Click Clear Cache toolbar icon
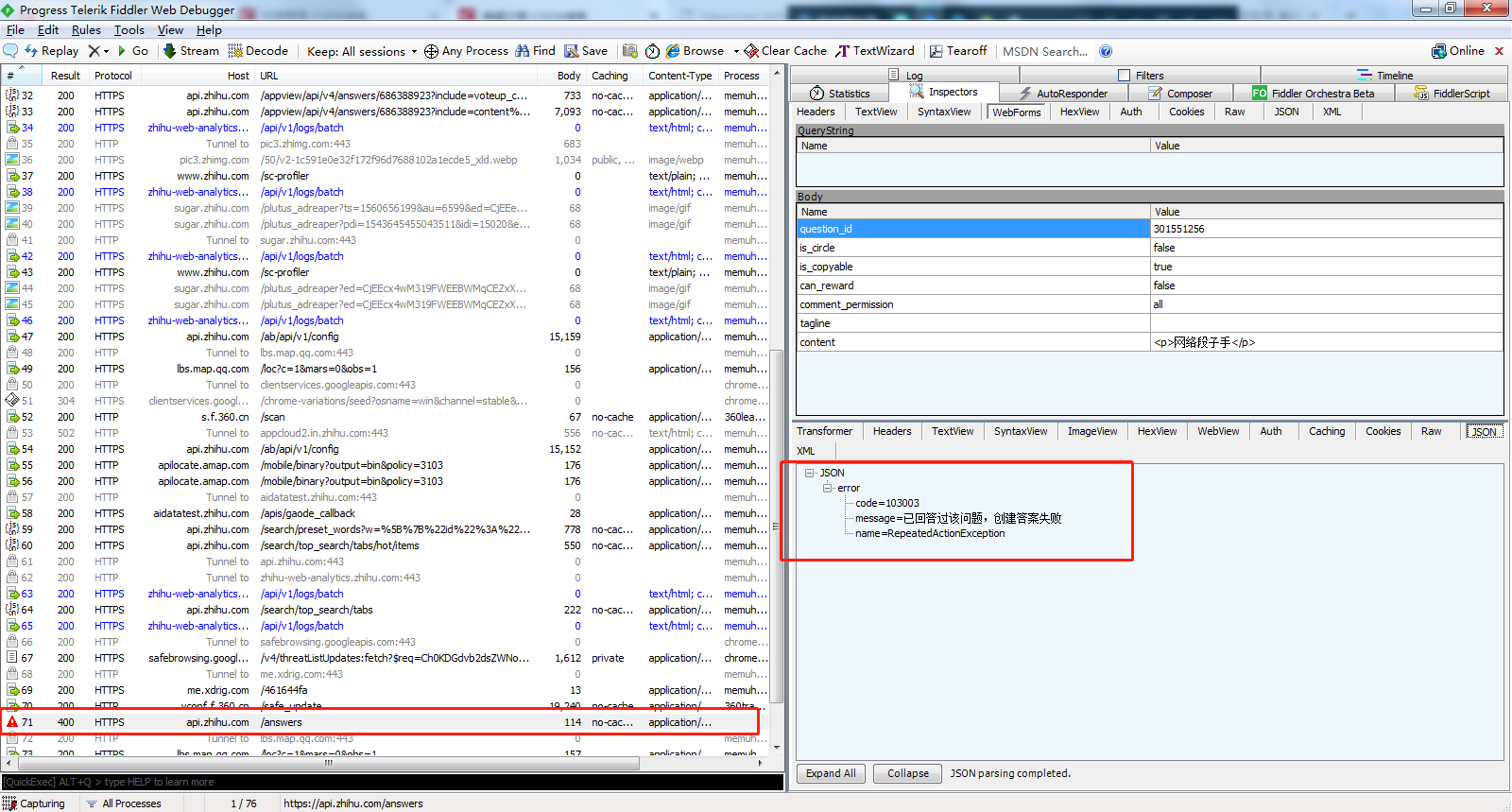 (x=751, y=51)
